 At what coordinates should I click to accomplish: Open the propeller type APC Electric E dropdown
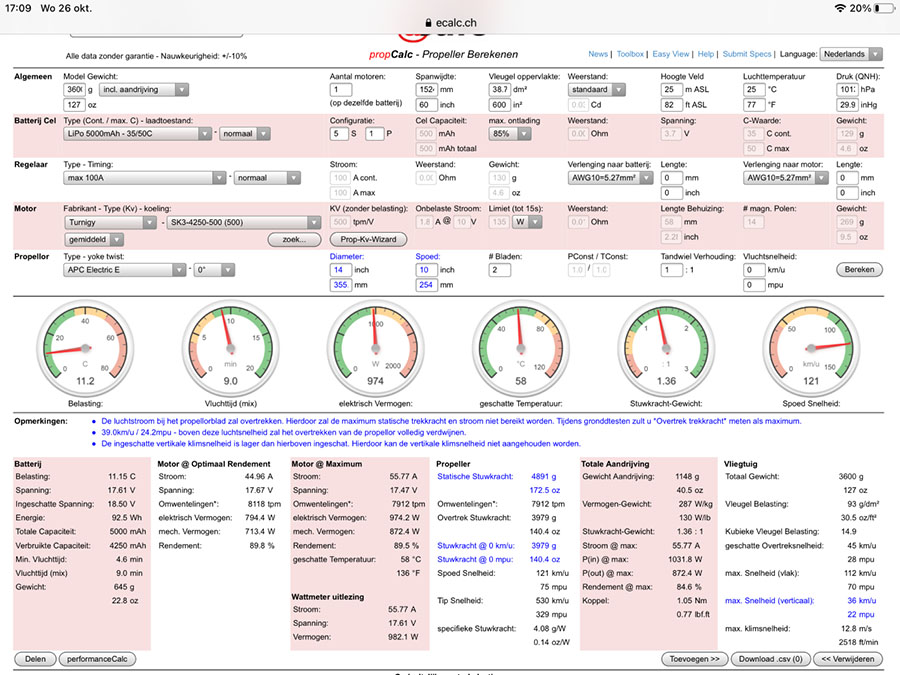click(125, 270)
